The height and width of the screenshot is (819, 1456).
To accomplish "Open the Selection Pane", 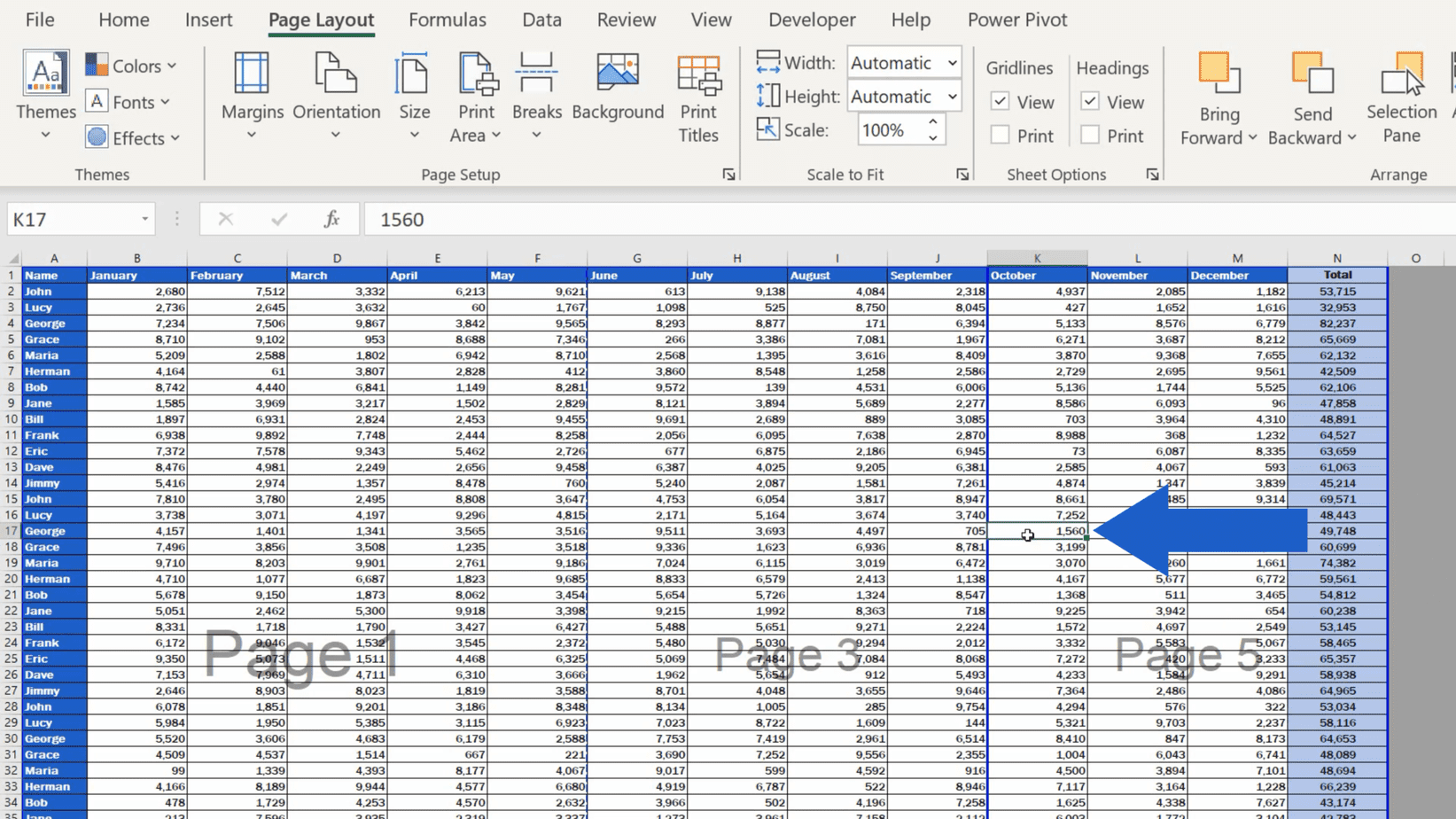I will 1401,97.
